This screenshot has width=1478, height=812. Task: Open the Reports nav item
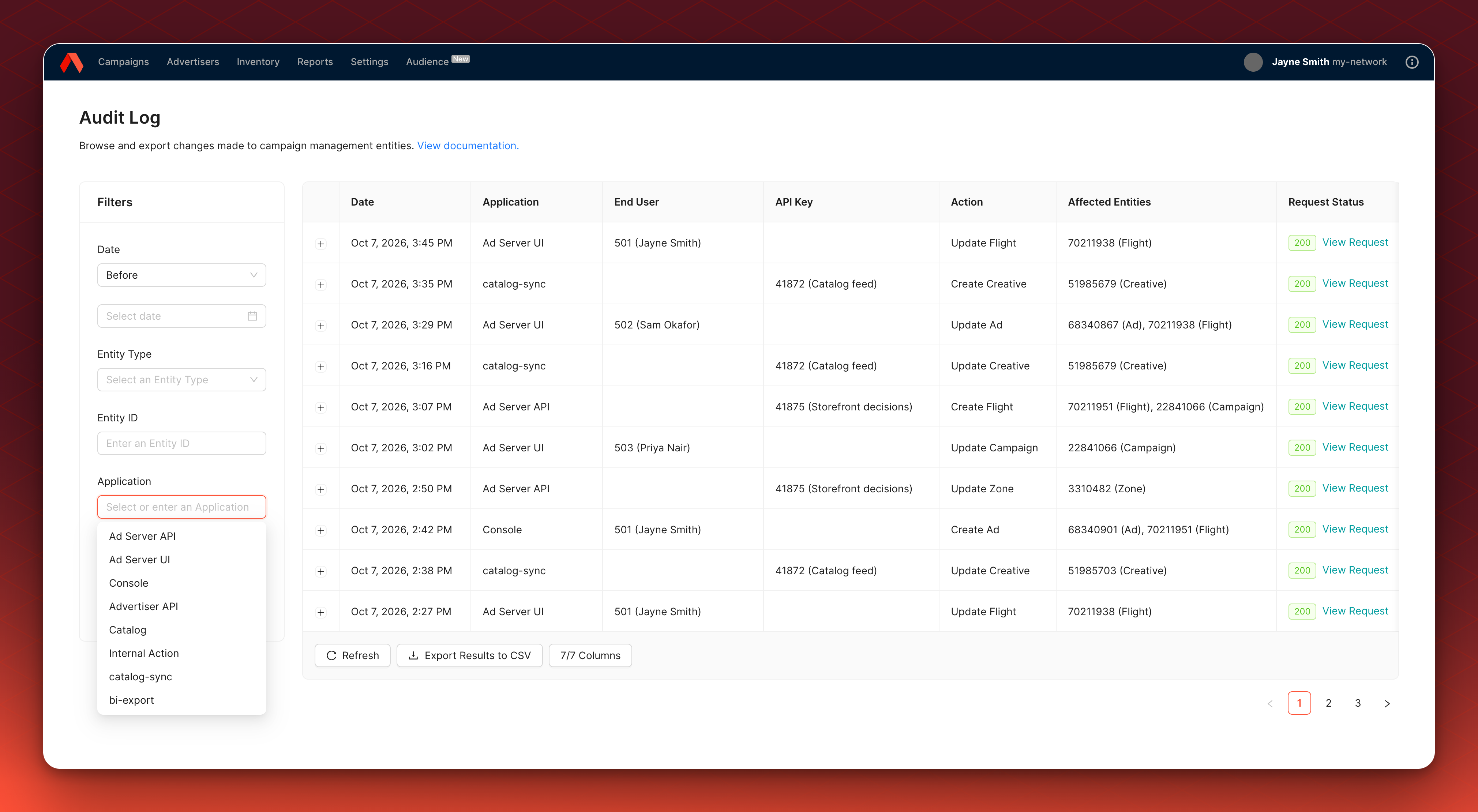(x=315, y=62)
